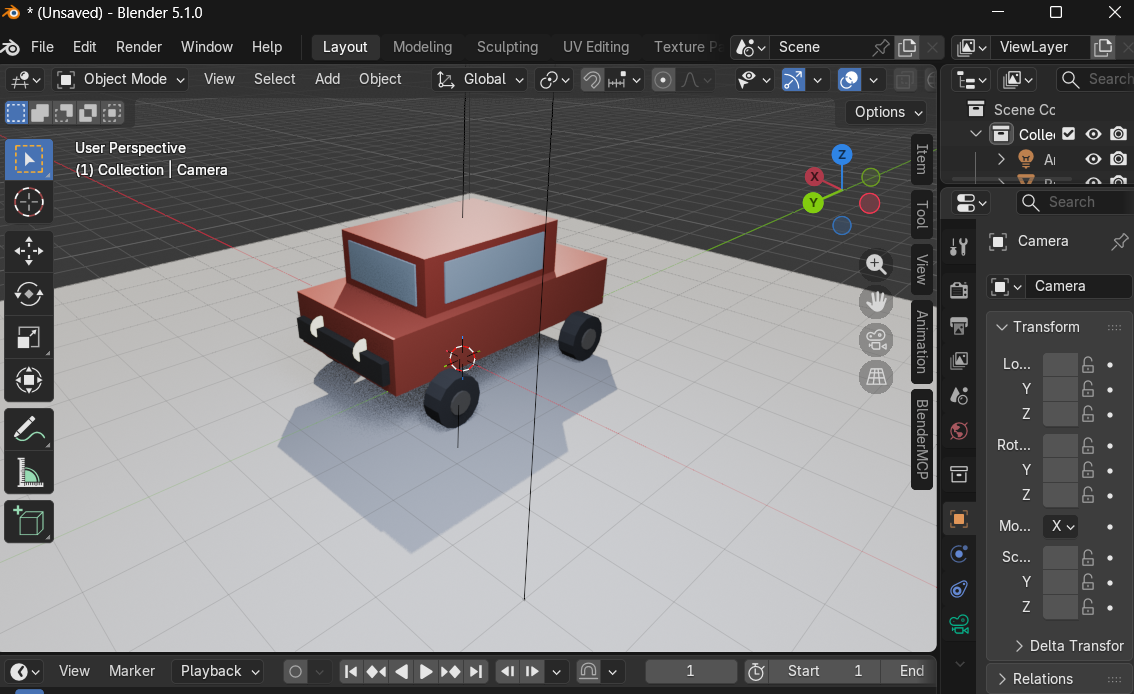Switch to the UV Editing workspace tab
This screenshot has width=1134, height=694.
click(x=596, y=47)
